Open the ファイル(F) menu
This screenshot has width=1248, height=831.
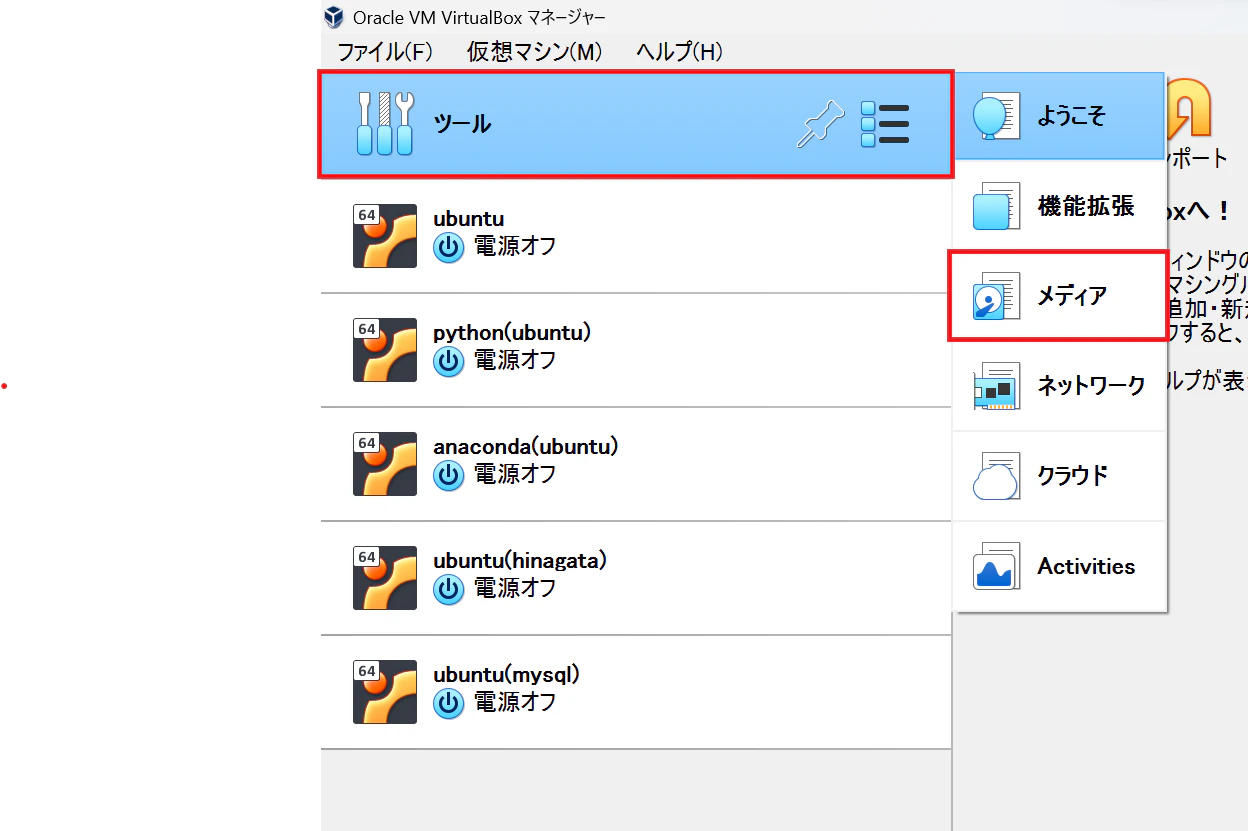pos(385,52)
